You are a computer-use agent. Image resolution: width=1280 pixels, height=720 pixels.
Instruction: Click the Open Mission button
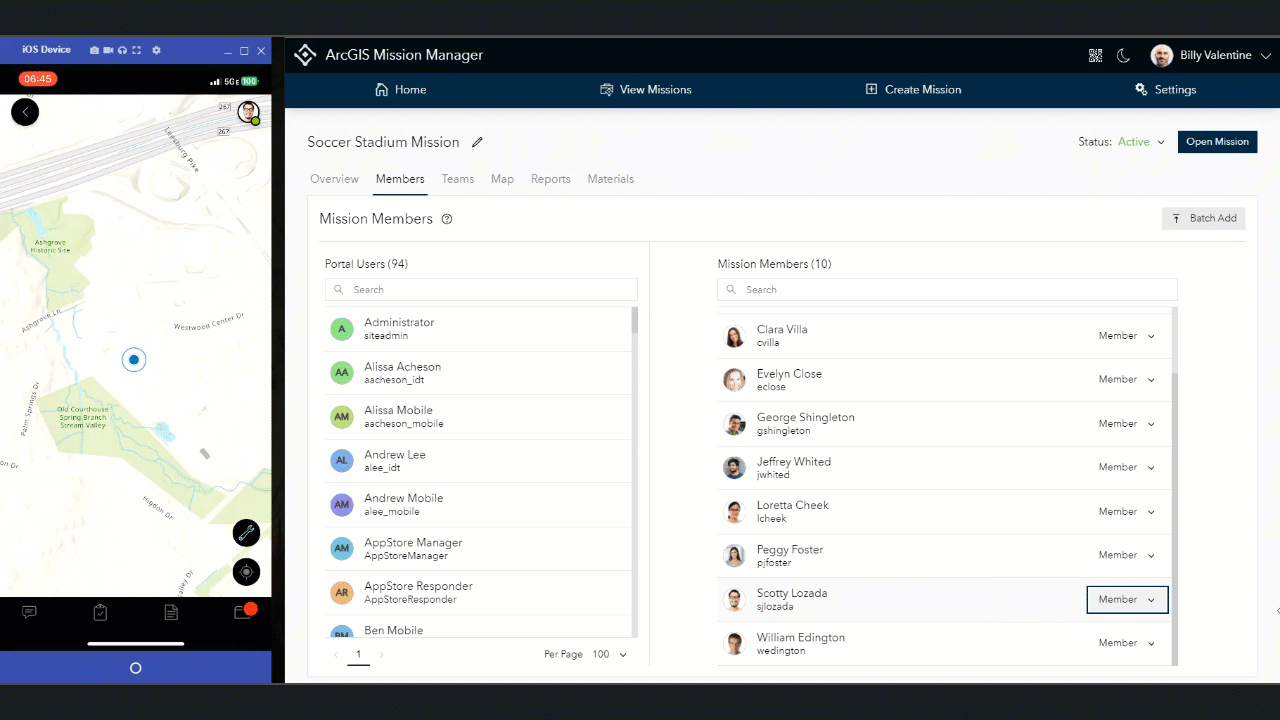(1217, 142)
